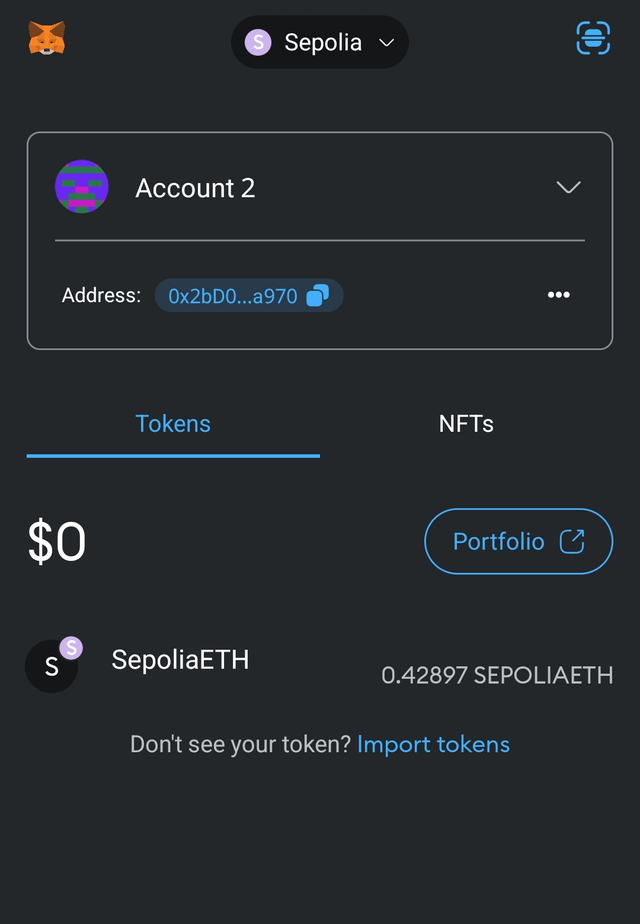Click the purple Sepolia network badge icon
The height and width of the screenshot is (924, 640).
tap(258, 42)
